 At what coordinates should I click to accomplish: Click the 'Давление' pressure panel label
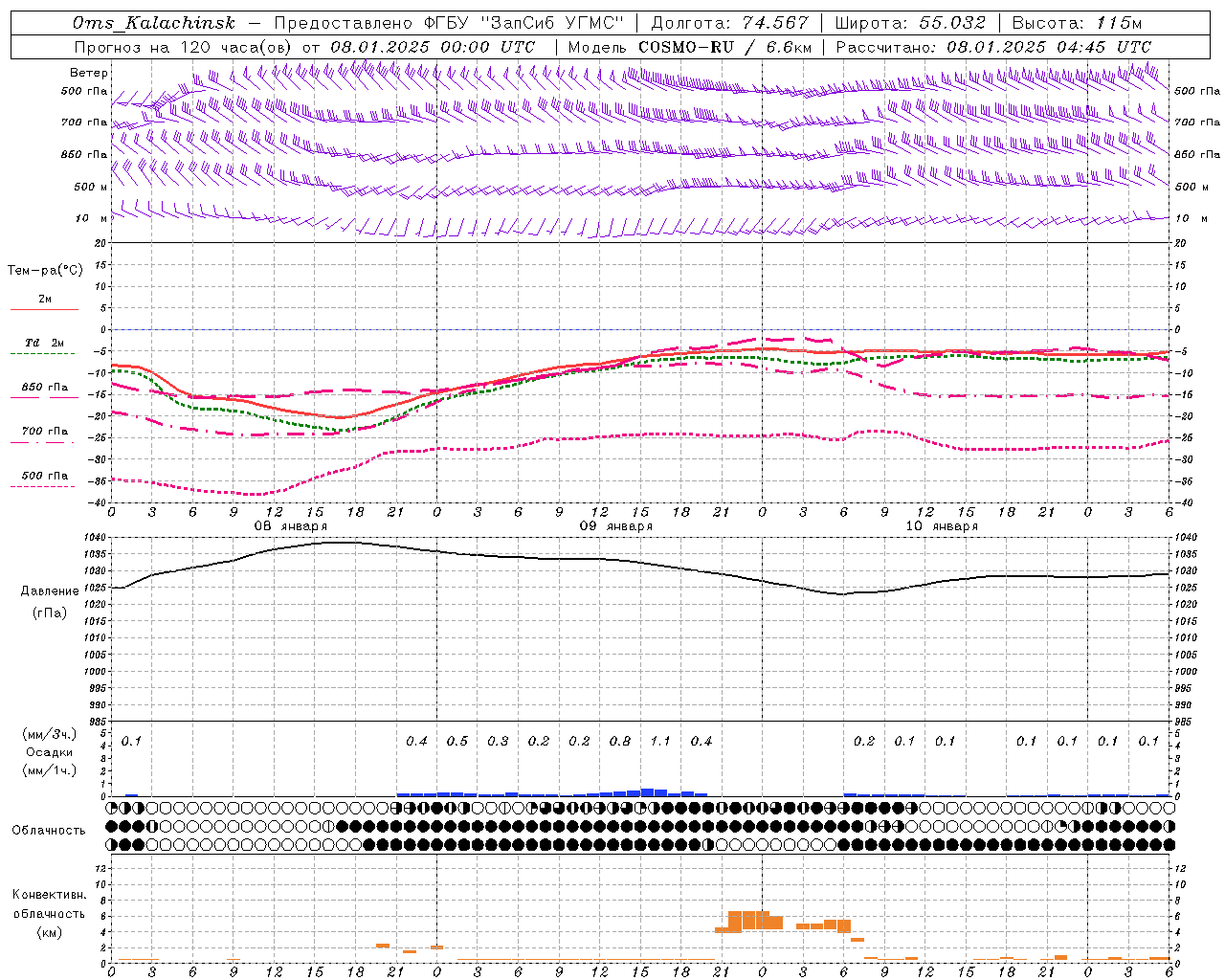50,591
